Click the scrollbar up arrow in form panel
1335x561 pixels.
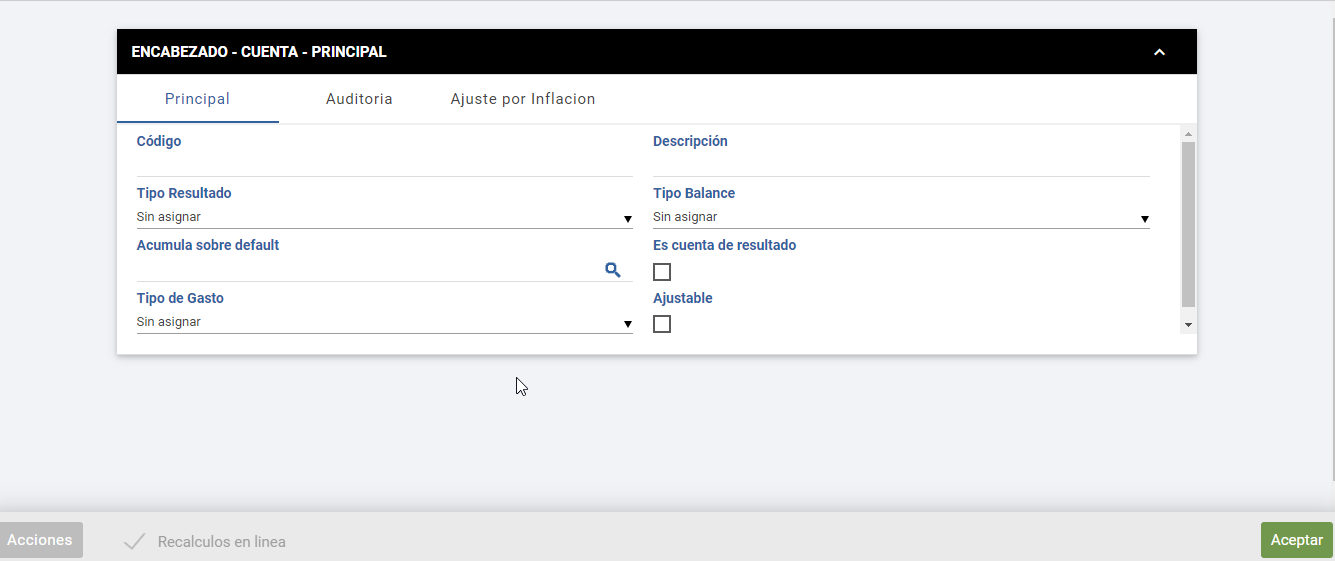[1188, 134]
